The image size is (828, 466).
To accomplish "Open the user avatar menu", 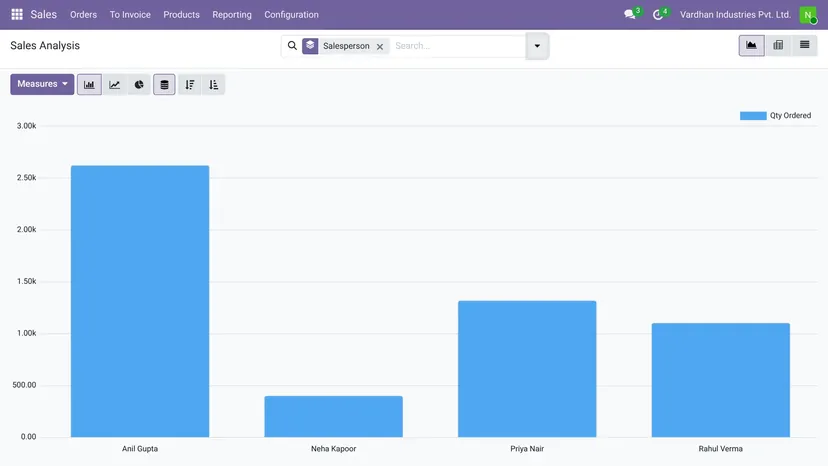I will point(807,15).
